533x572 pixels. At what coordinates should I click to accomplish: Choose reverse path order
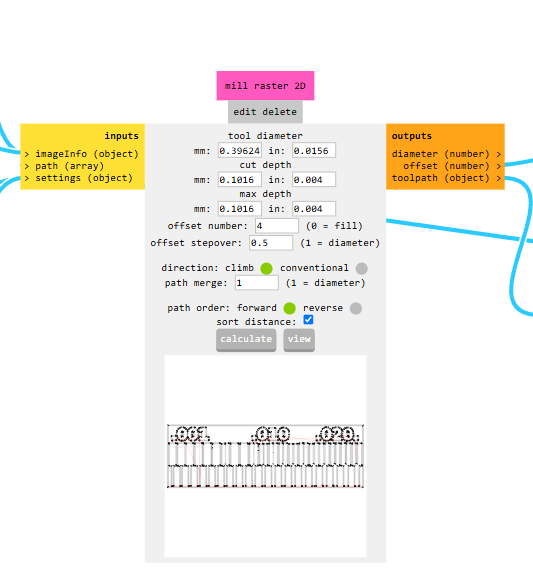point(356,308)
